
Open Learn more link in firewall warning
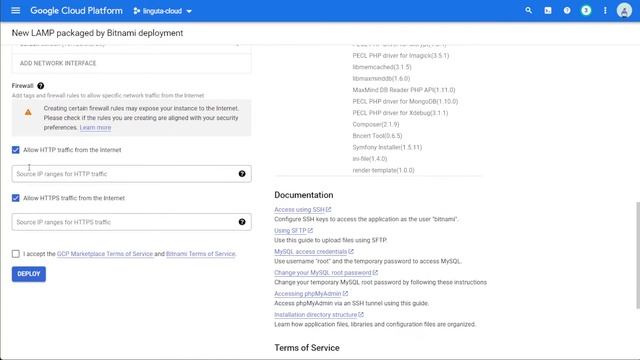pyautogui.click(x=95, y=127)
